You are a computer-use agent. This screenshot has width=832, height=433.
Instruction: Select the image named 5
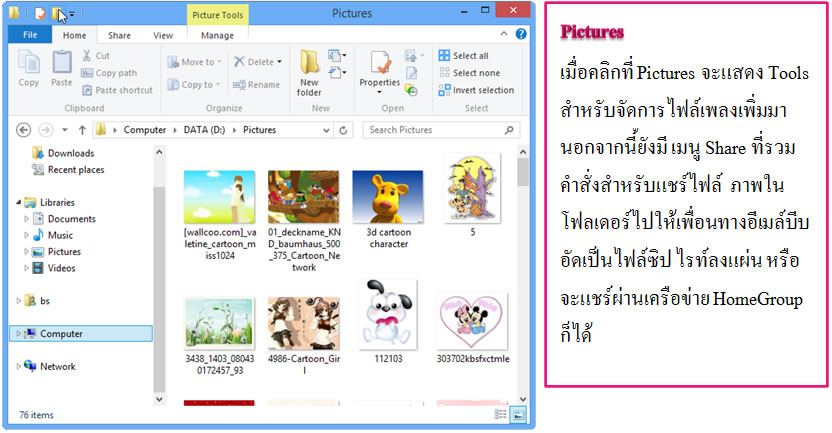(472, 187)
